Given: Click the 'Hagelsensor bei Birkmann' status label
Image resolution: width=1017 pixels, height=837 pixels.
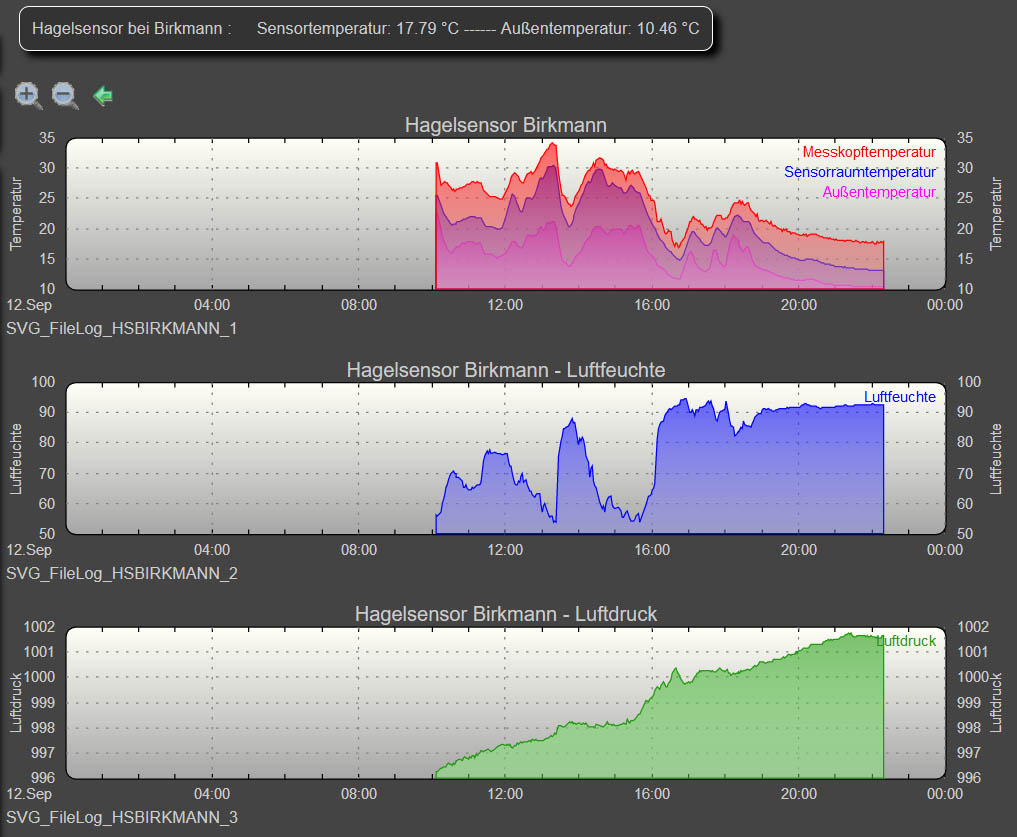Looking at the screenshot, I should 131,28.
